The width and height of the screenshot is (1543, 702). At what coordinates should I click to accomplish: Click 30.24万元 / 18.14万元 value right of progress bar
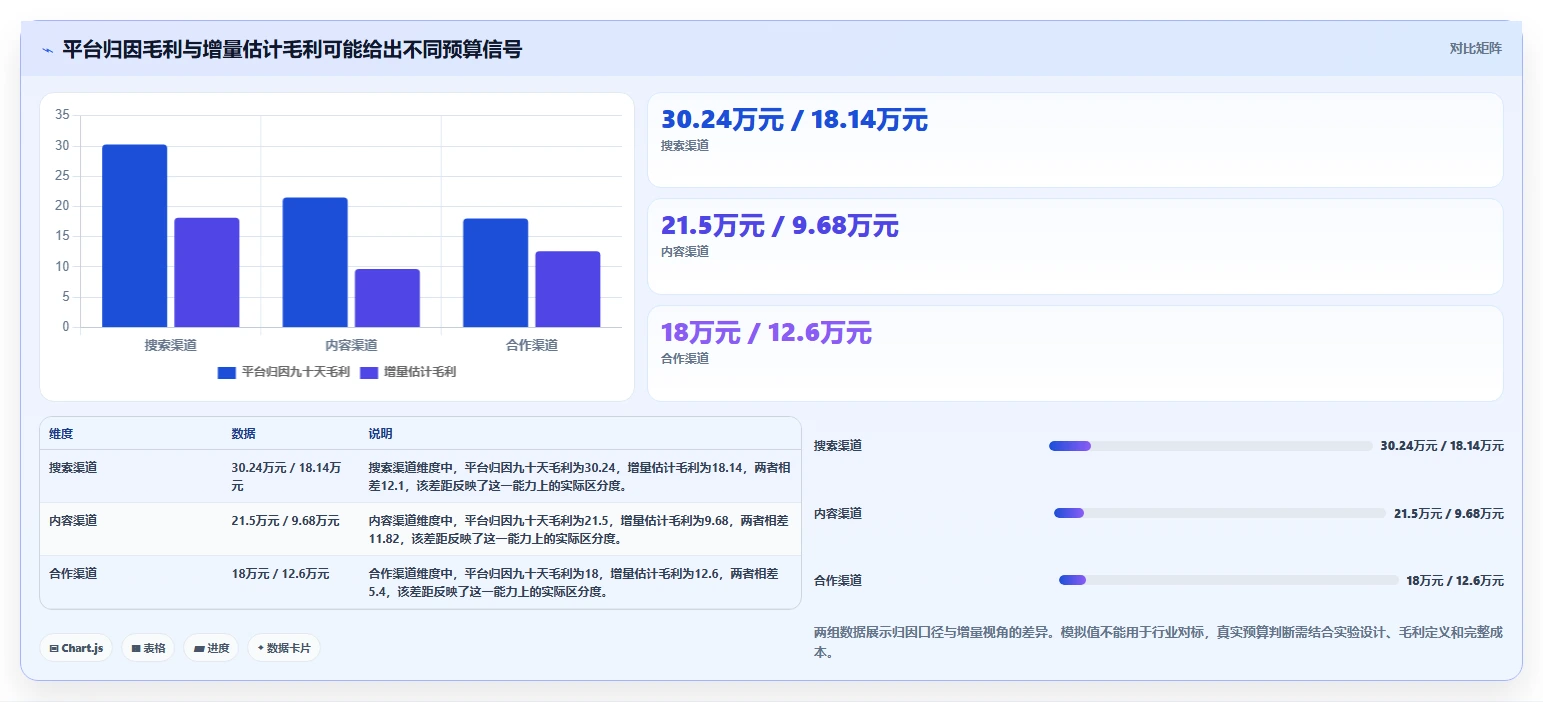tap(1442, 446)
